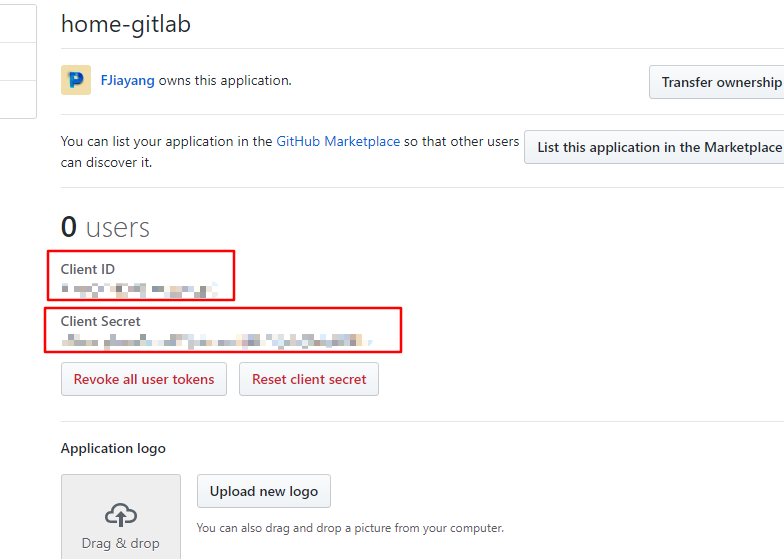The width and height of the screenshot is (784, 559).
Task: Click the Drag & drop label
Action: pos(120,544)
